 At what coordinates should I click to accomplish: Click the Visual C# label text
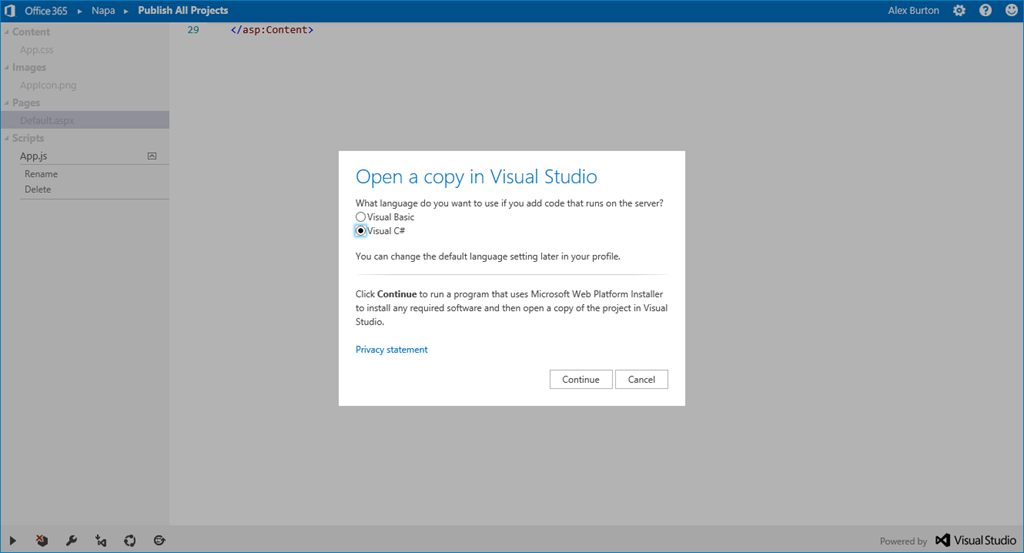386,230
